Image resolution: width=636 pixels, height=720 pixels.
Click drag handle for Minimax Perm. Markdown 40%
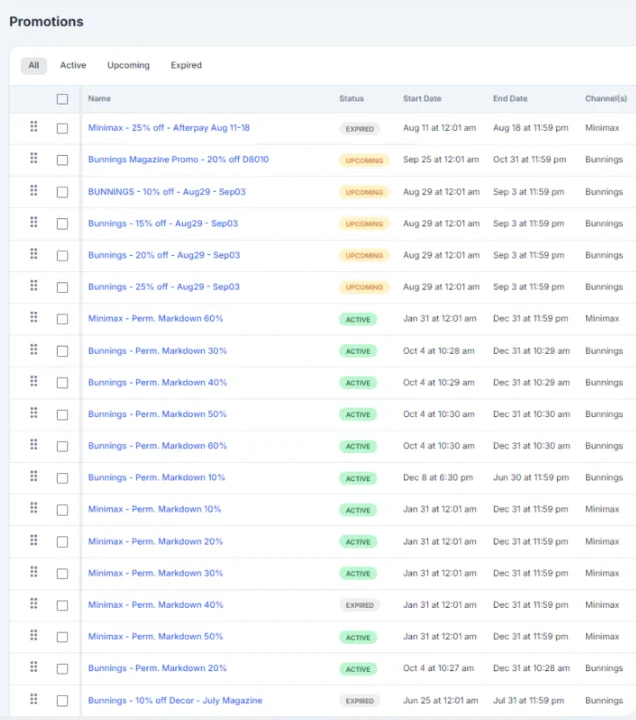[x=34, y=603]
